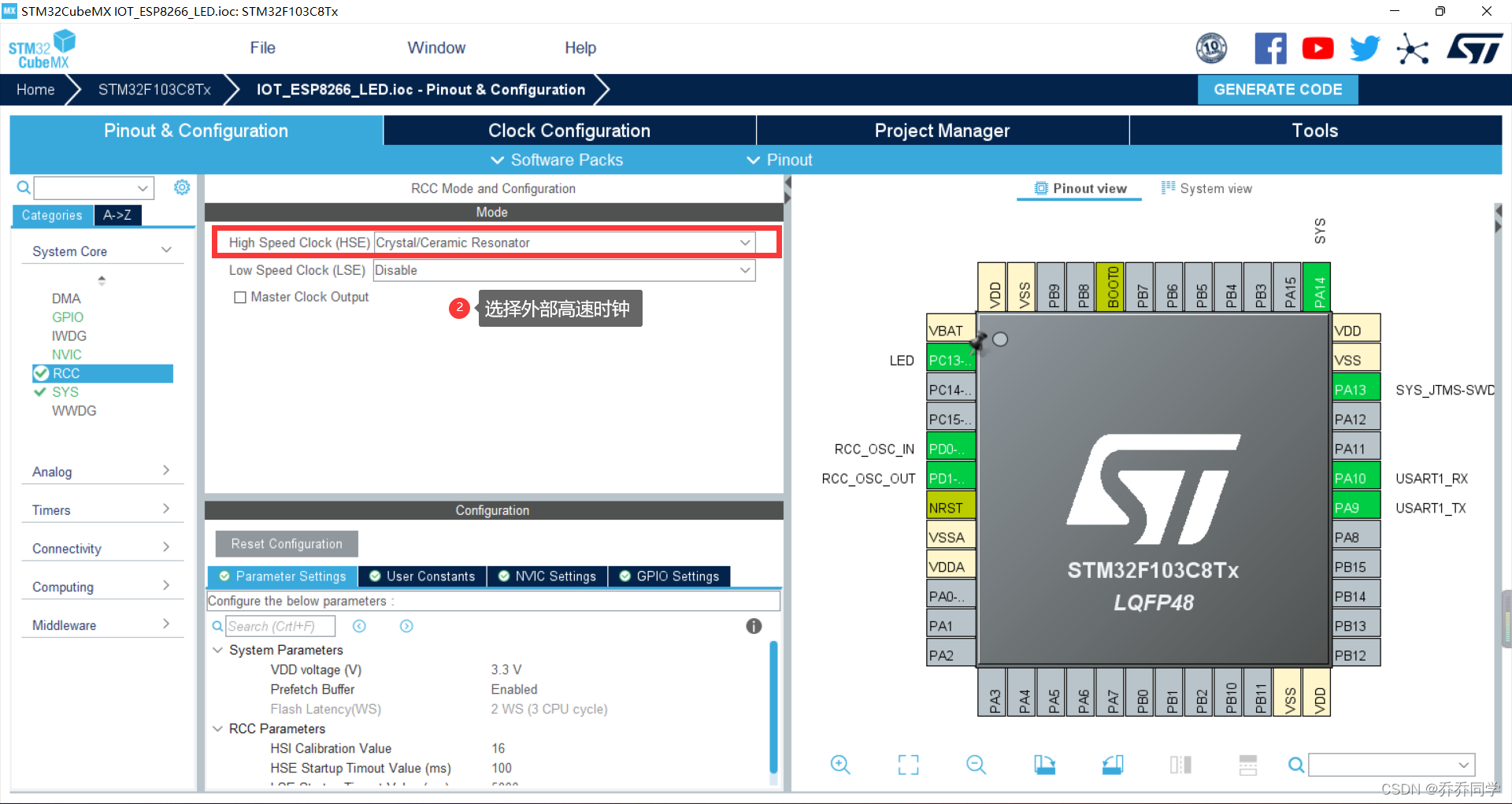Click the pin search magnifier icon
Viewport: 1512px width, 804px height.
(x=1295, y=765)
